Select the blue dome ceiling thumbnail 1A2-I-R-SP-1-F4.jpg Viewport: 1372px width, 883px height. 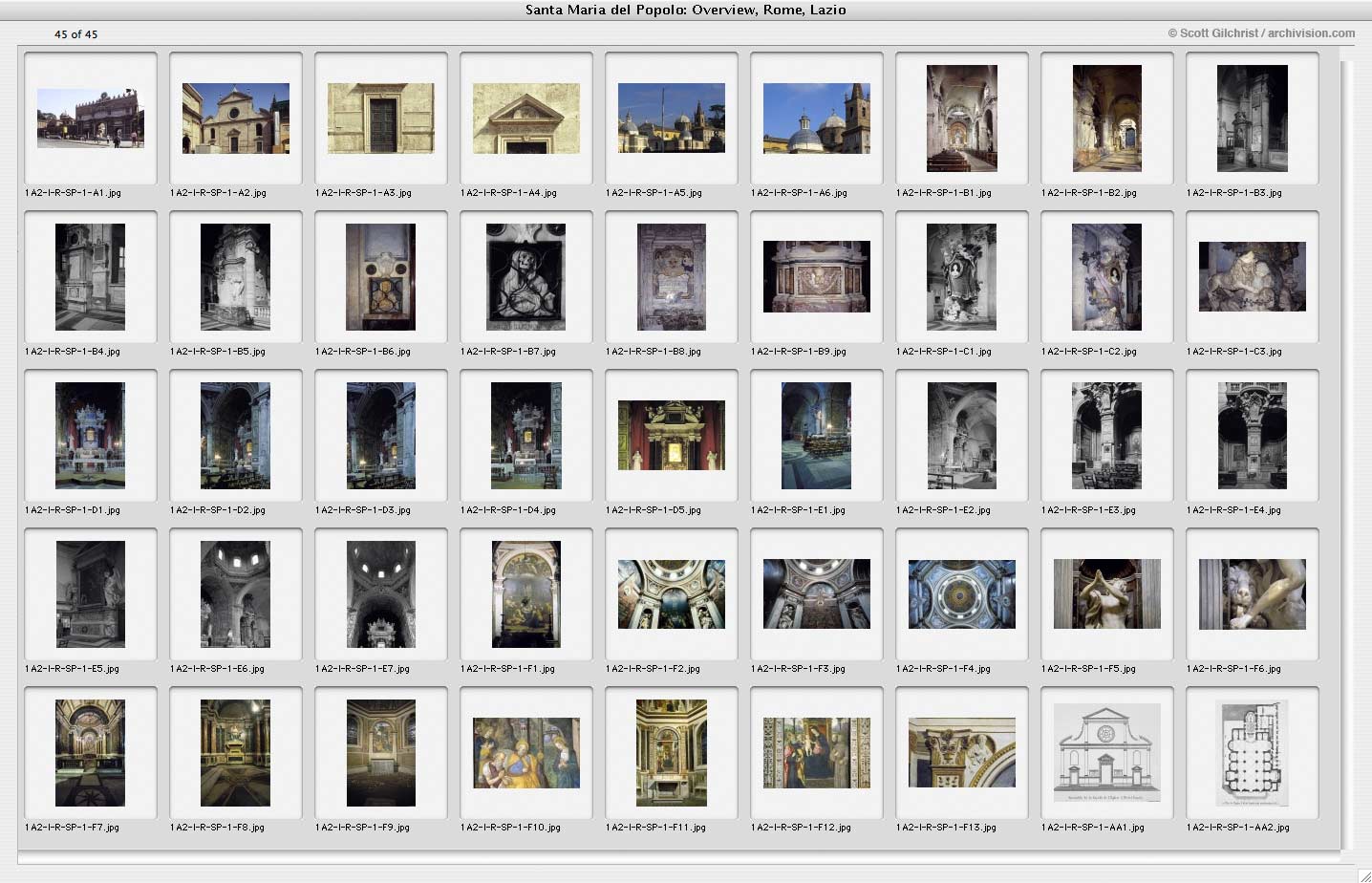tap(962, 594)
